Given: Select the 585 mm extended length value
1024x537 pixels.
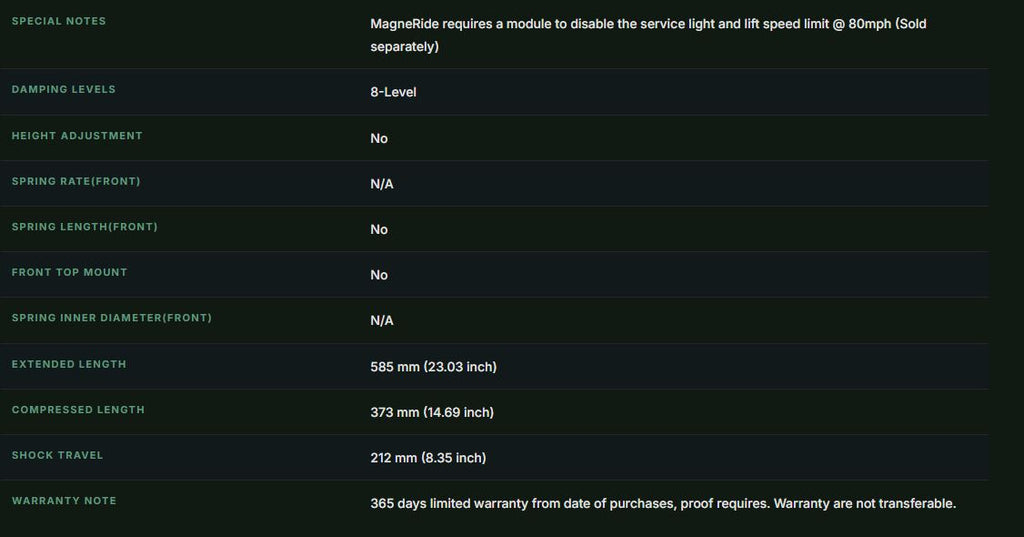Looking at the screenshot, I should (x=434, y=367).
